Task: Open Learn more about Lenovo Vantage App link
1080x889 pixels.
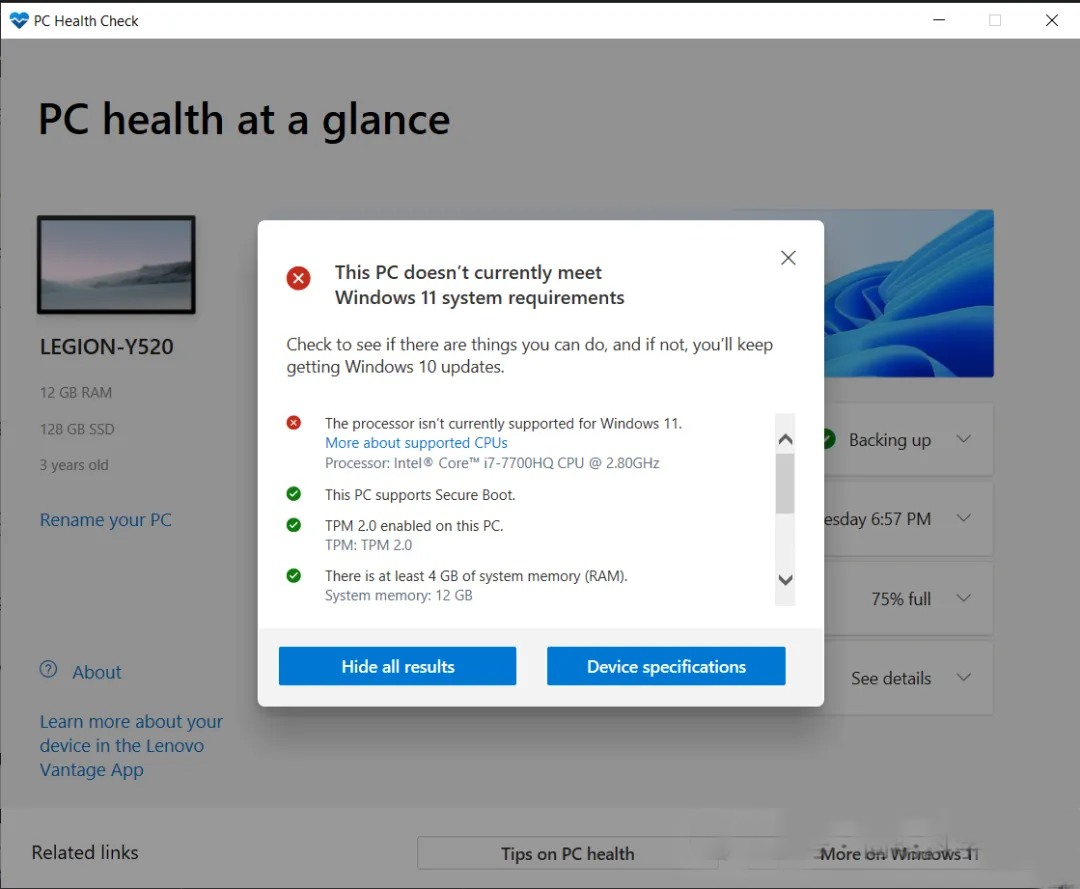Action: coord(131,746)
